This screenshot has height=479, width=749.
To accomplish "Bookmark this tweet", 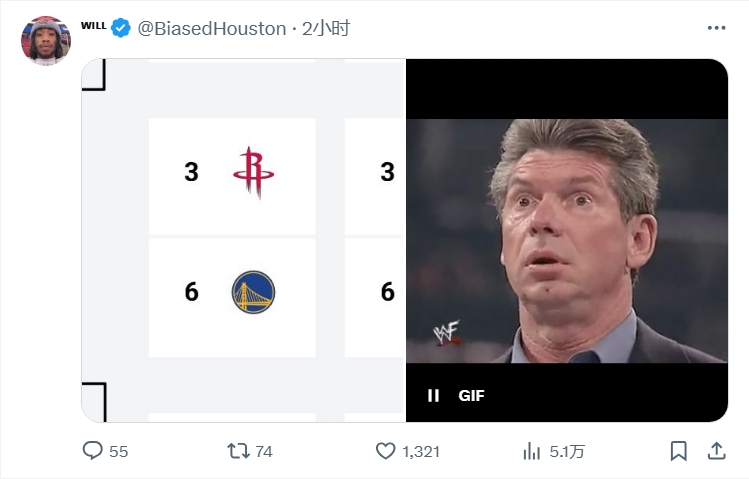I will pos(678,451).
